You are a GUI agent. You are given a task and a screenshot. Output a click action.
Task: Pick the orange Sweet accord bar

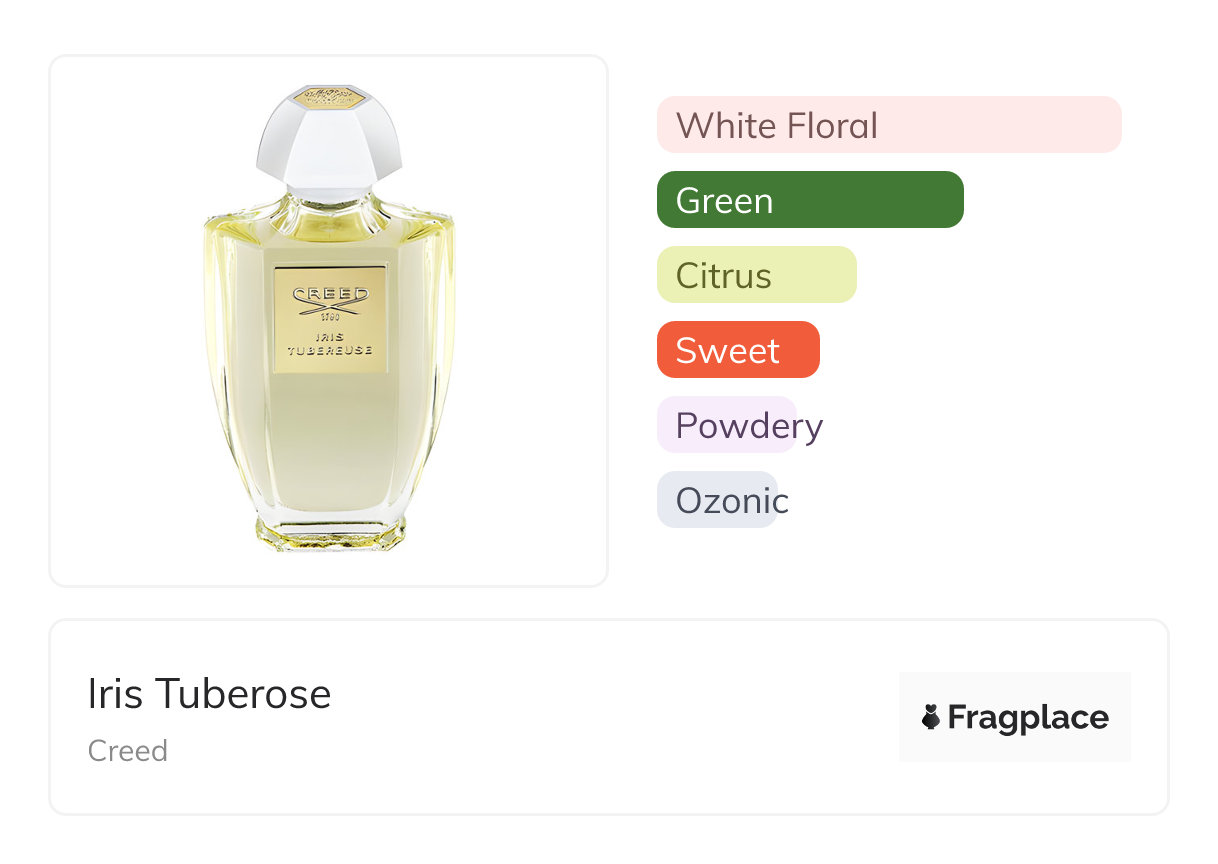(x=737, y=350)
